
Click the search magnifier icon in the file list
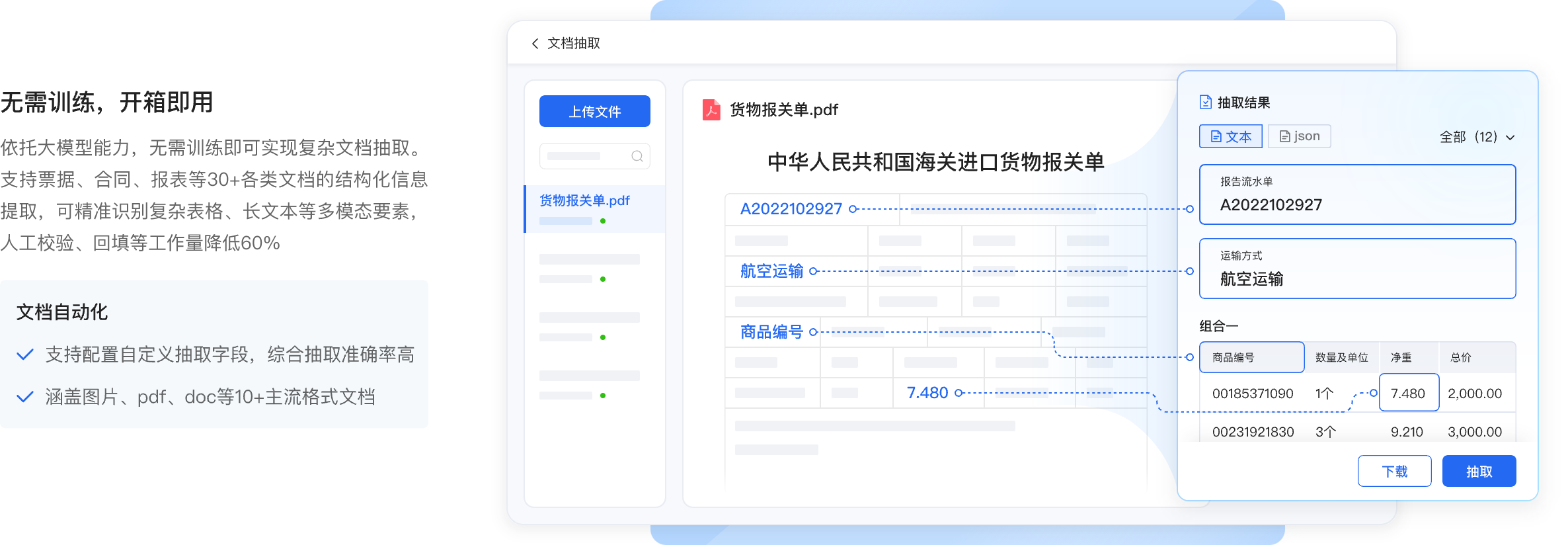click(637, 156)
